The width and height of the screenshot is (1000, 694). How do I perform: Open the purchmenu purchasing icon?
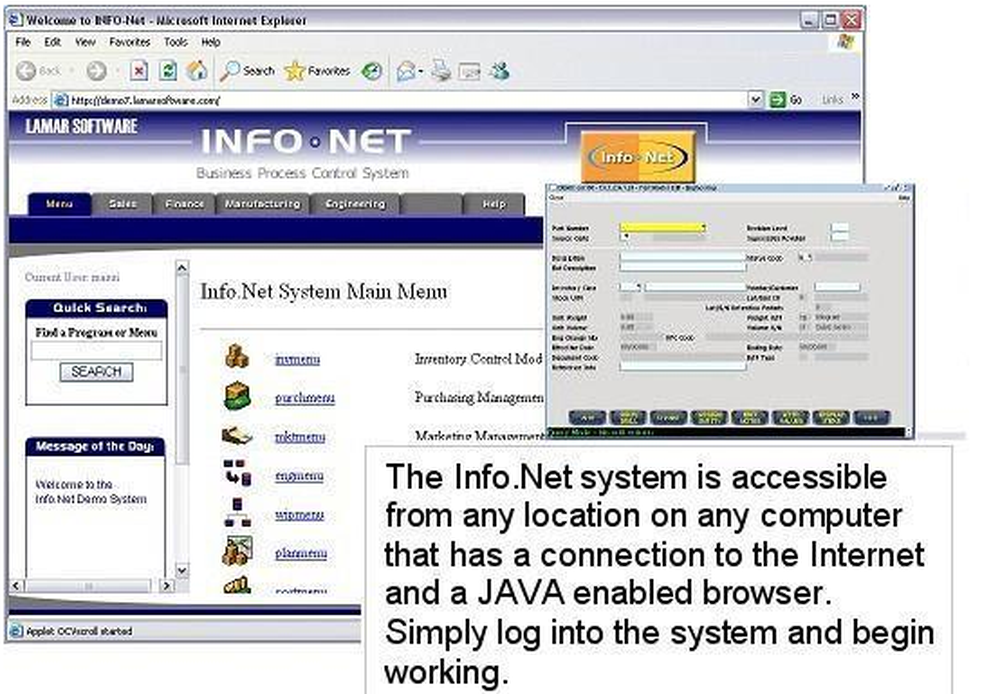236,396
